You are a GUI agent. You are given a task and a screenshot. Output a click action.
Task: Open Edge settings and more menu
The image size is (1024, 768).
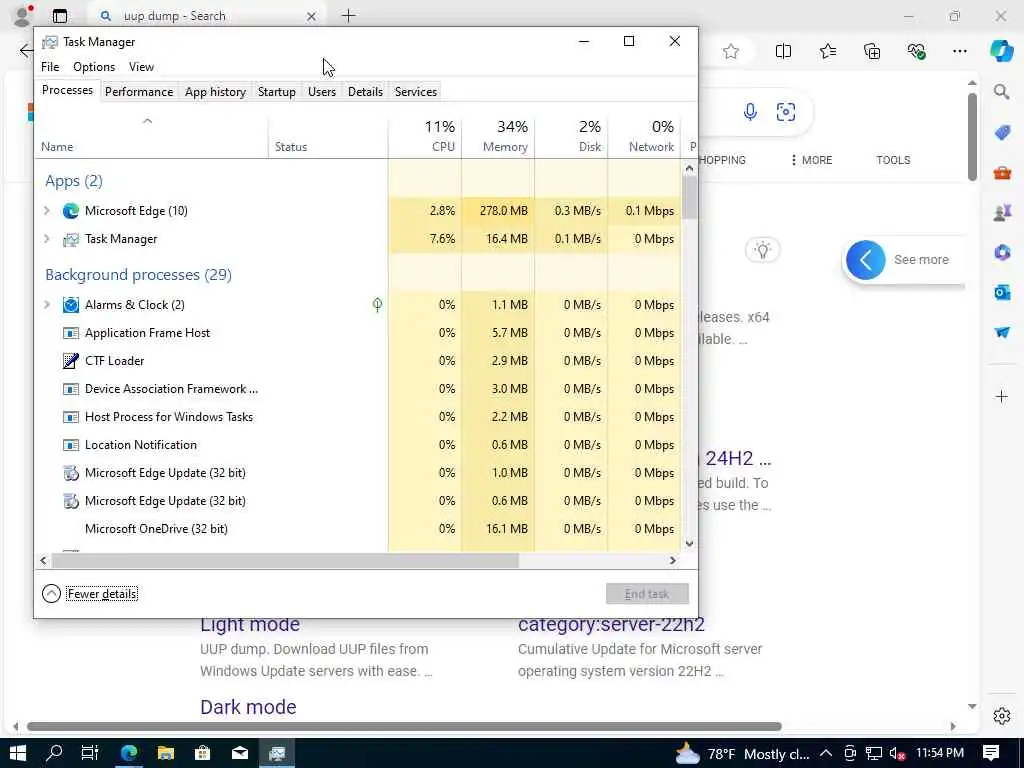tap(959, 52)
